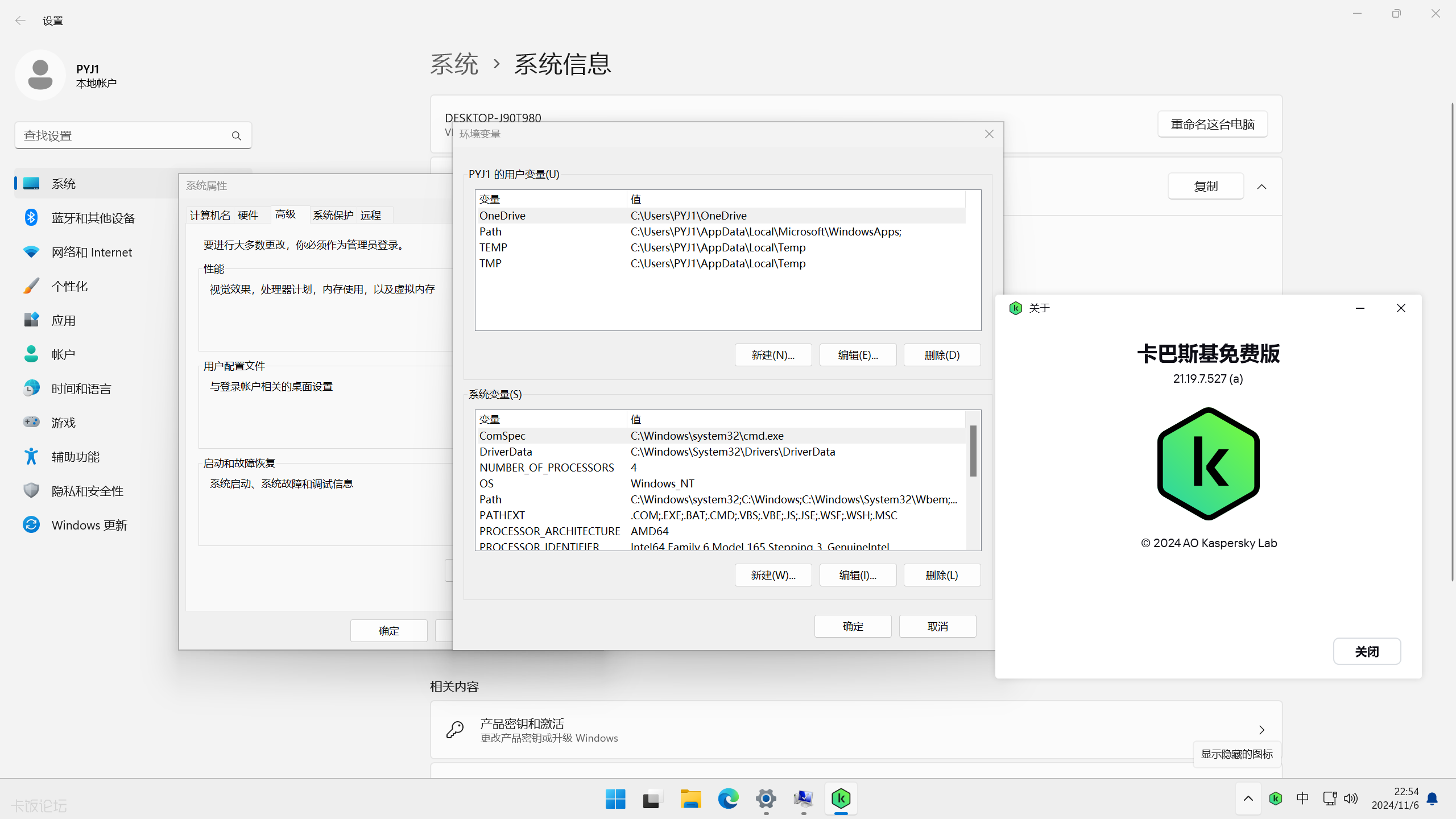Launch Microsoft Edge from the taskbar
The height and width of the screenshot is (819, 1456).
728,799
